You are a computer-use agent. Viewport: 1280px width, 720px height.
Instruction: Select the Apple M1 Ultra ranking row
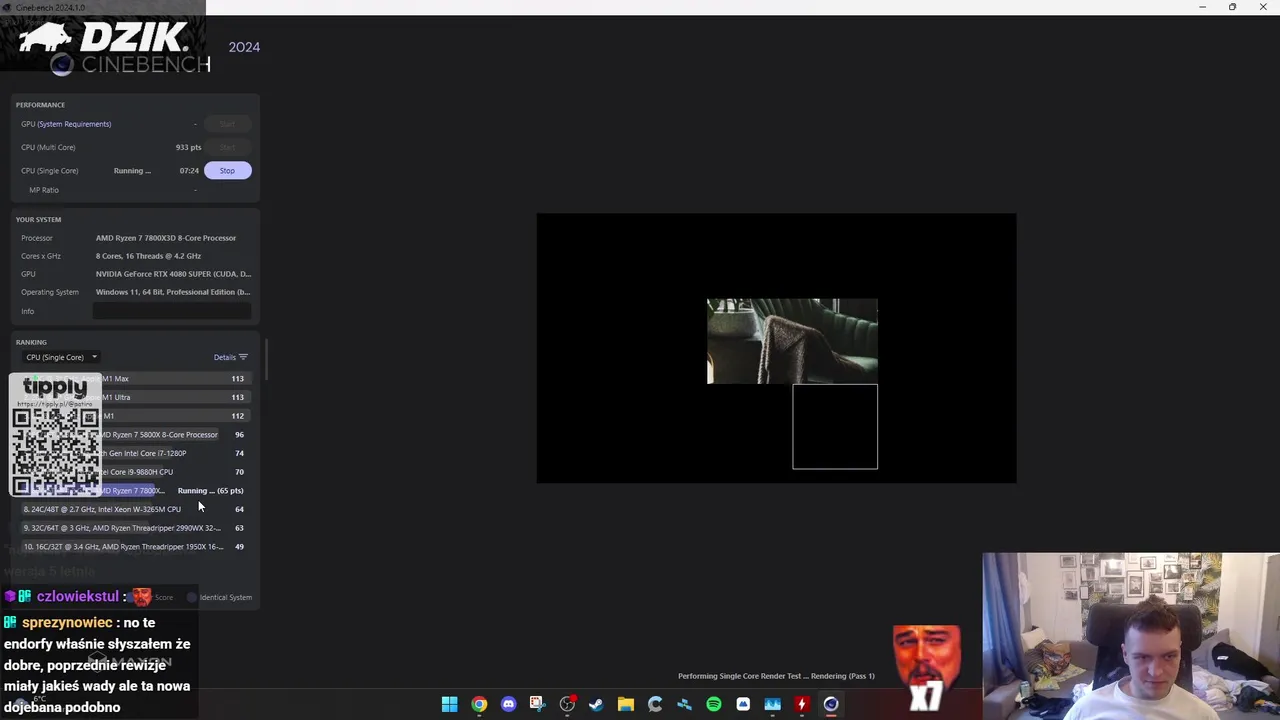[134, 397]
